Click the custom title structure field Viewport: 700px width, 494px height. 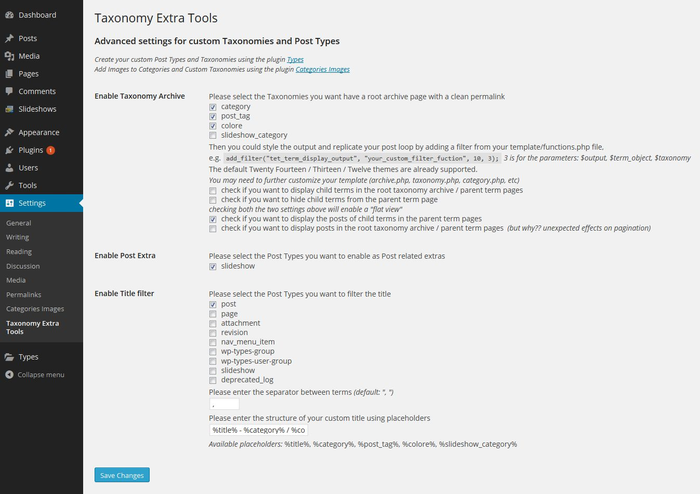[258, 430]
